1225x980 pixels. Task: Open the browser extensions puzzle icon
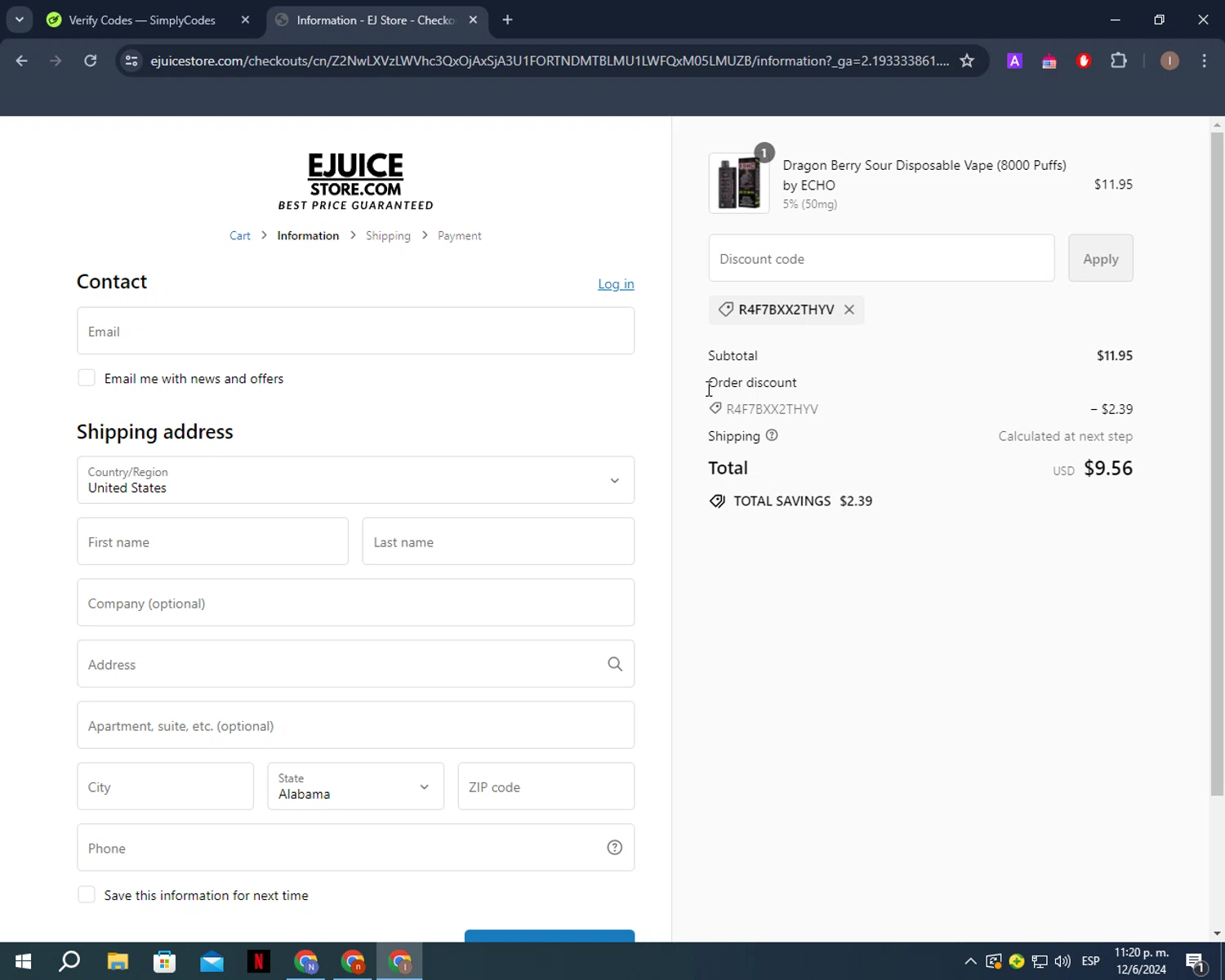[x=1118, y=60]
